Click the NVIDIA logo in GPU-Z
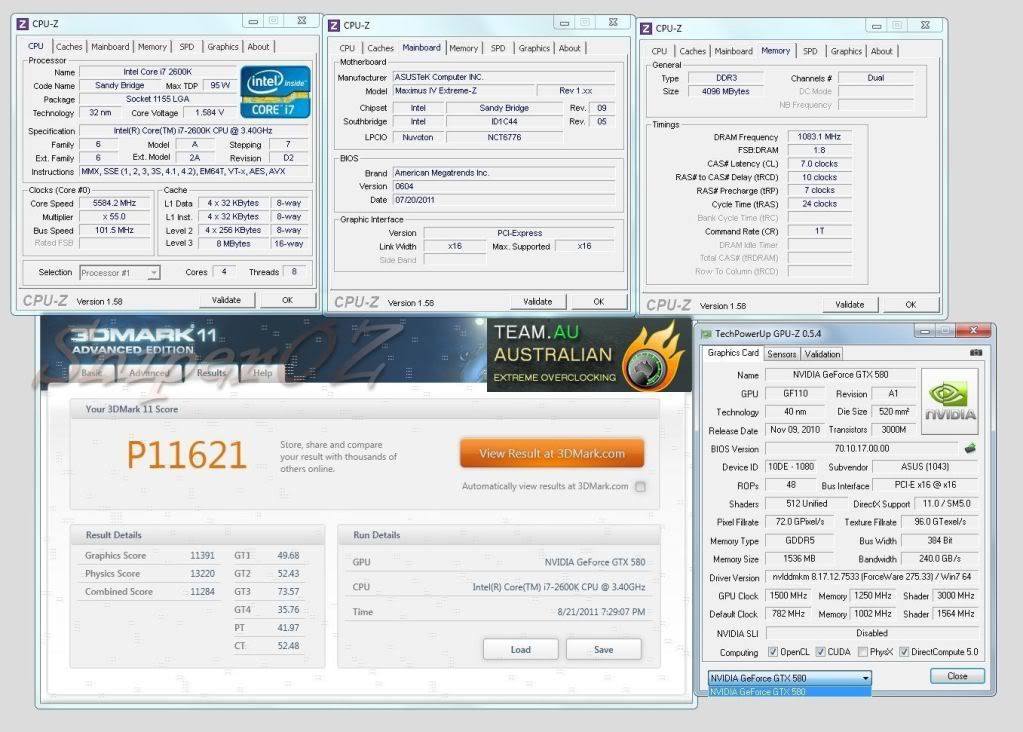This screenshot has width=1023, height=732. coord(948,402)
